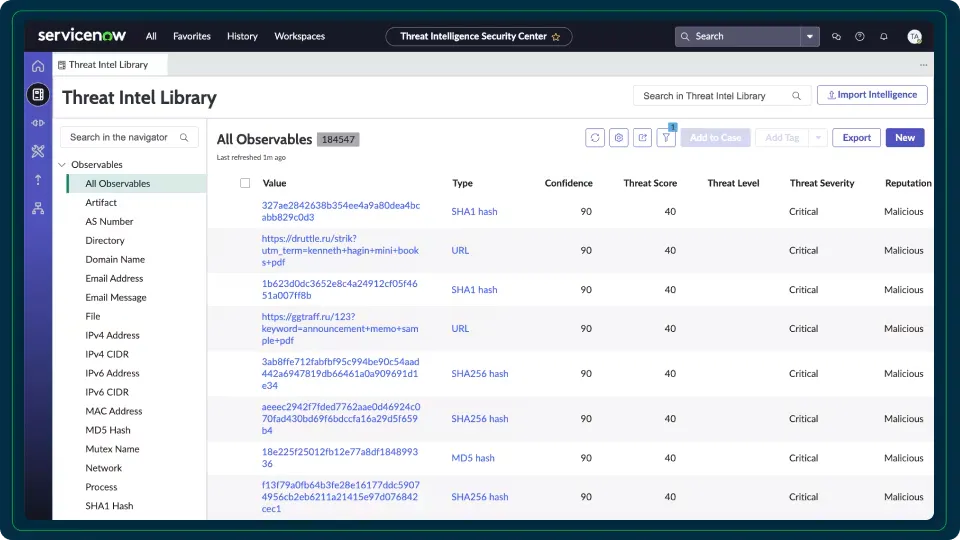960x540 pixels.
Task: Favorite Threat Intelligence Security Center star
Action: tap(556, 37)
